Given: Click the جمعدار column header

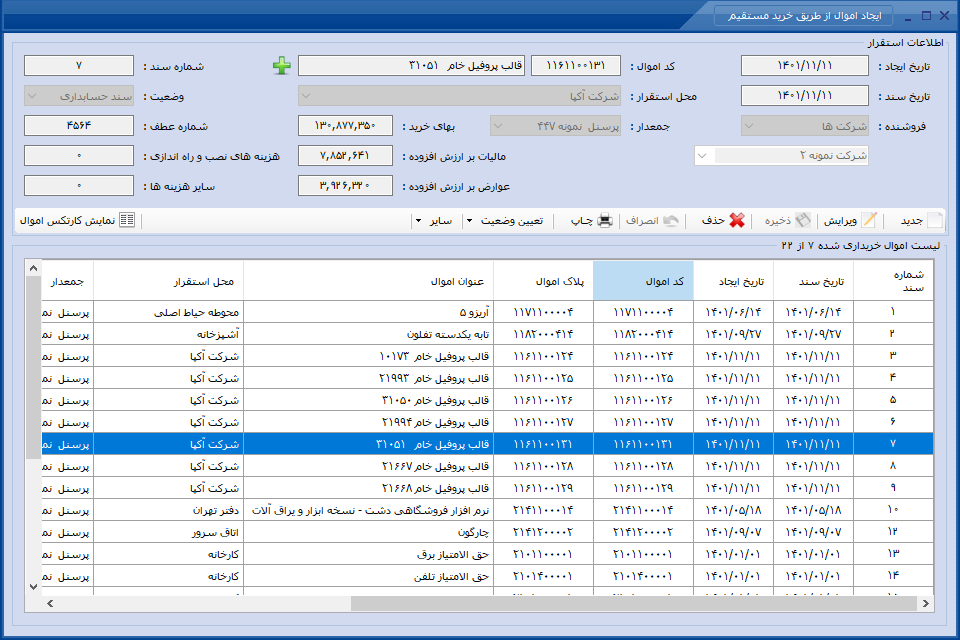Looking at the screenshot, I should pyautogui.click(x=67, y=281).
